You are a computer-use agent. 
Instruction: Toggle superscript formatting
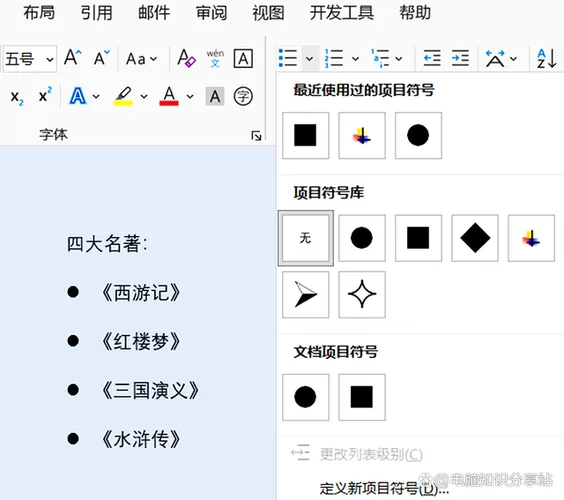(45, 95)
